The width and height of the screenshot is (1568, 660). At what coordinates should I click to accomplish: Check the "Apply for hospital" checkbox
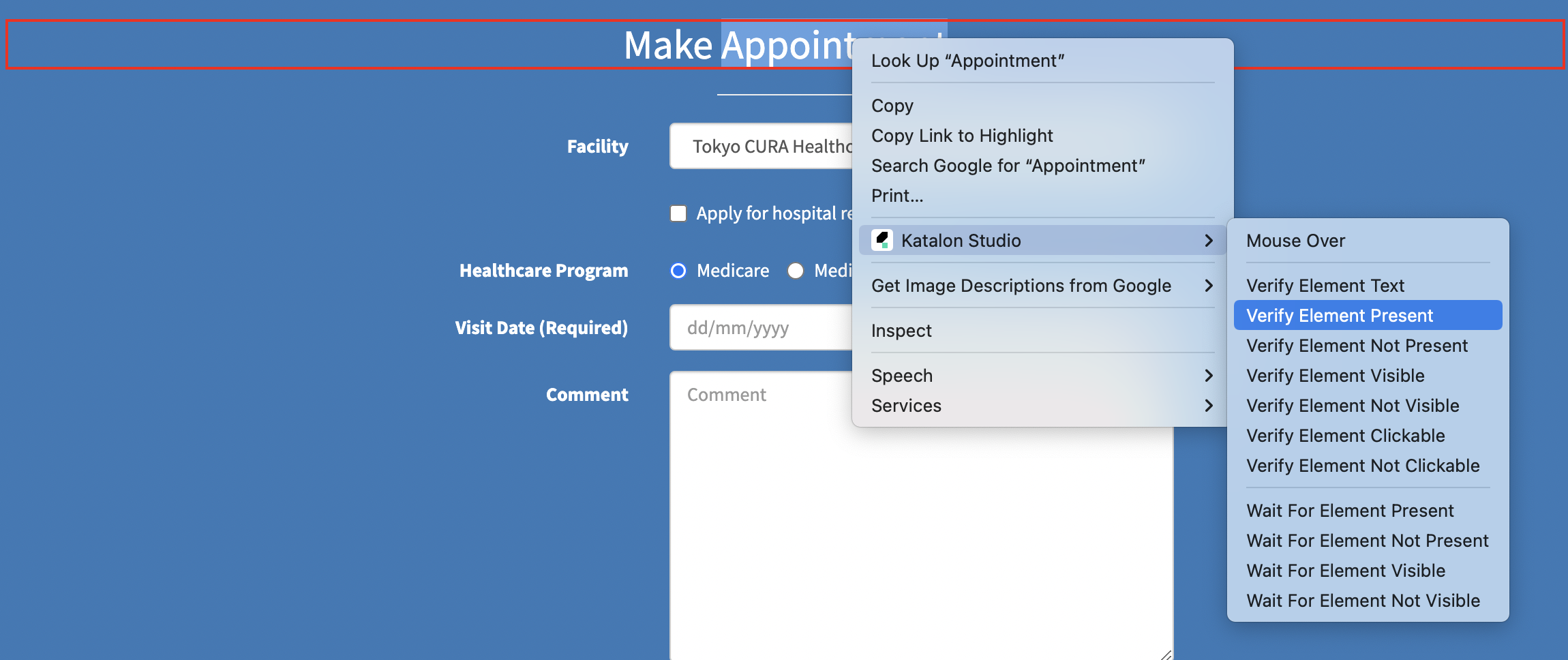click(x=678, y=213)
